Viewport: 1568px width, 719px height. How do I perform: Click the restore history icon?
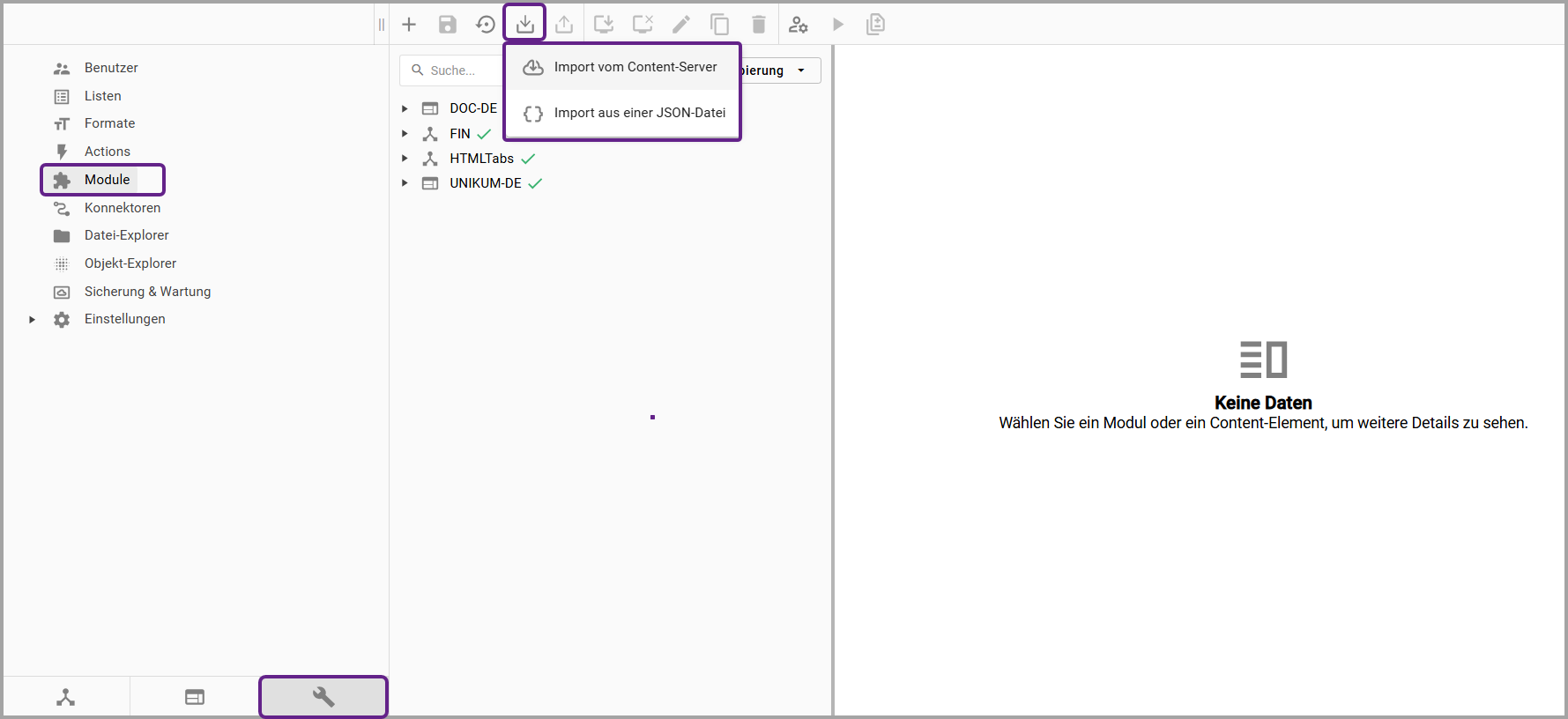[x=486, y=25]
